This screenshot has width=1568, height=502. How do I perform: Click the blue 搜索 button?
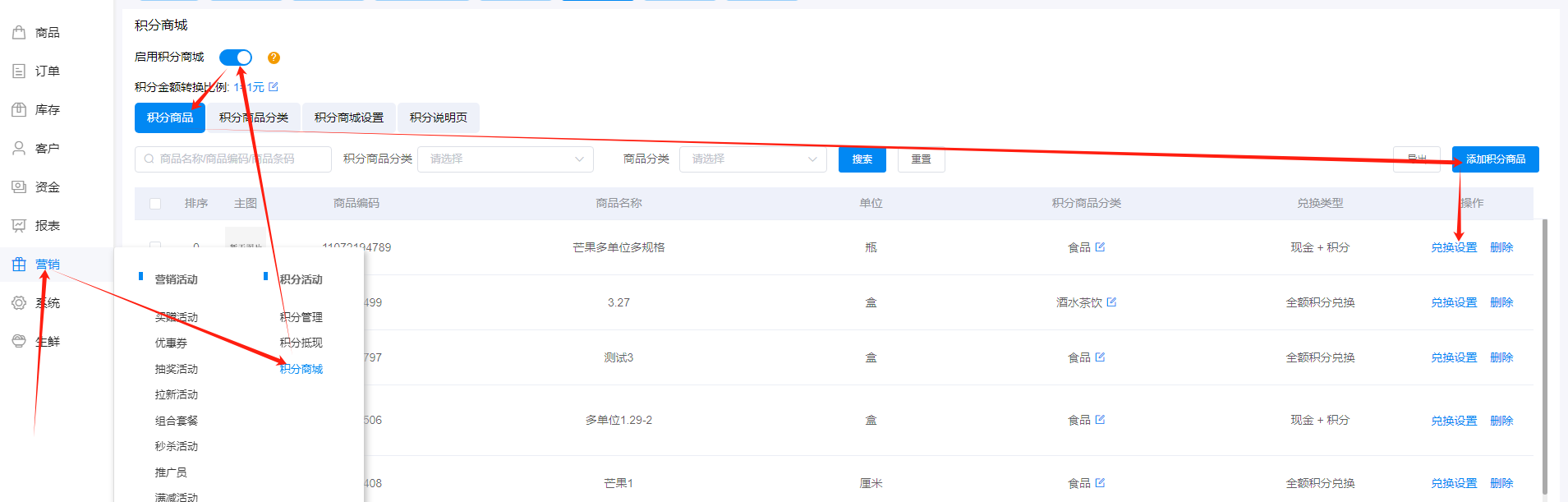pos(862,159)
